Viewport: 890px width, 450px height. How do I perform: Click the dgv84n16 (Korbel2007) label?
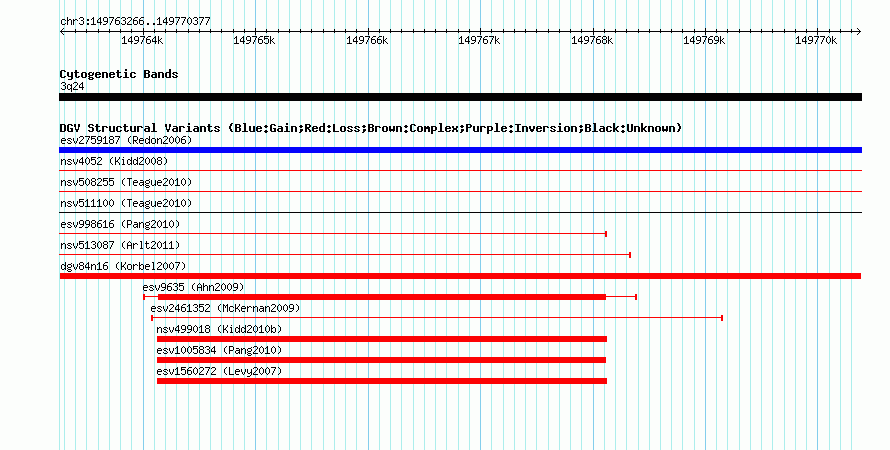pos(123,266)
